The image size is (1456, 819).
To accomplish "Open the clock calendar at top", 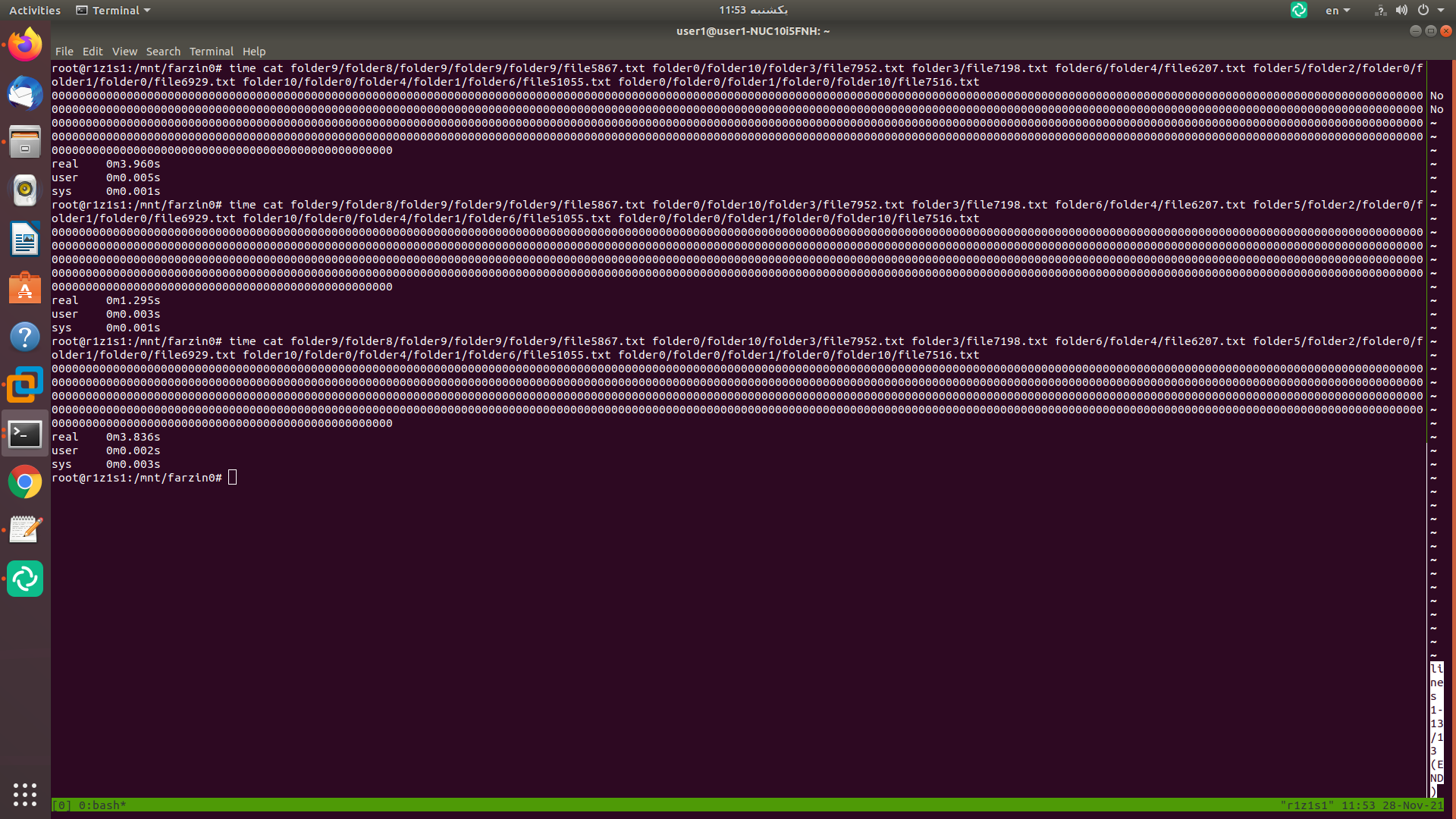I will pos(752,10).
